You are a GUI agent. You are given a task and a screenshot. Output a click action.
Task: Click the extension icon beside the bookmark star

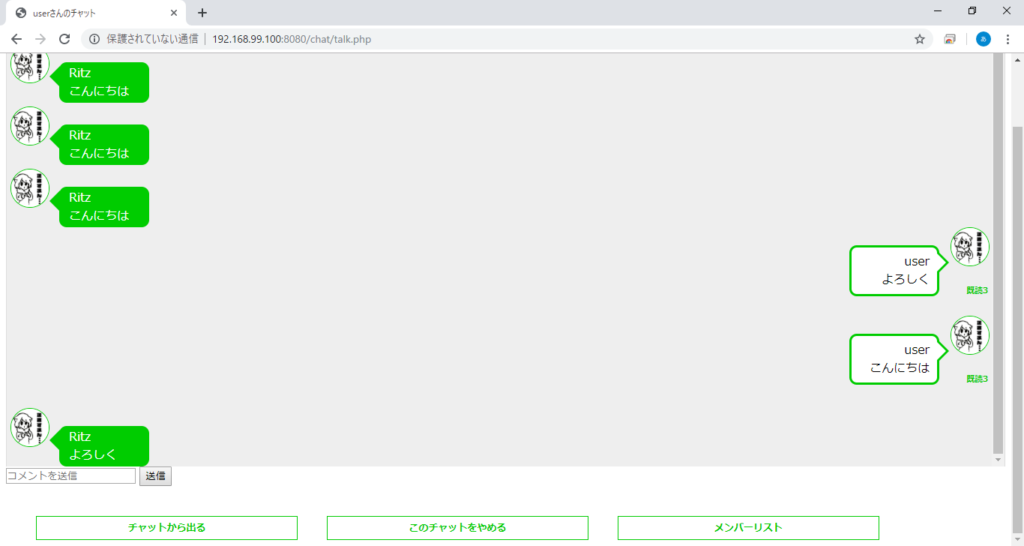(x=950, y=39)
